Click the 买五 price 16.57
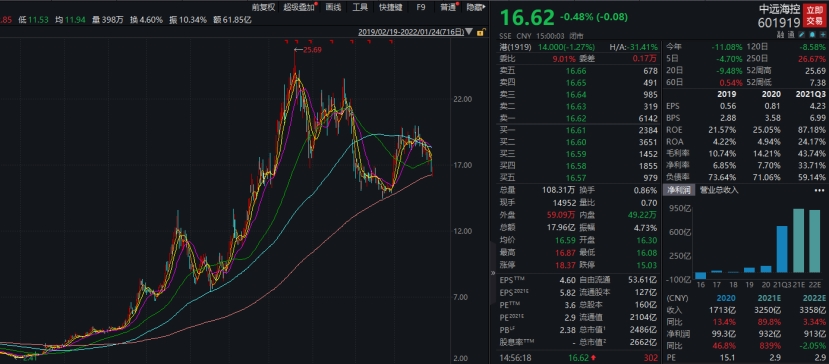 576,178
